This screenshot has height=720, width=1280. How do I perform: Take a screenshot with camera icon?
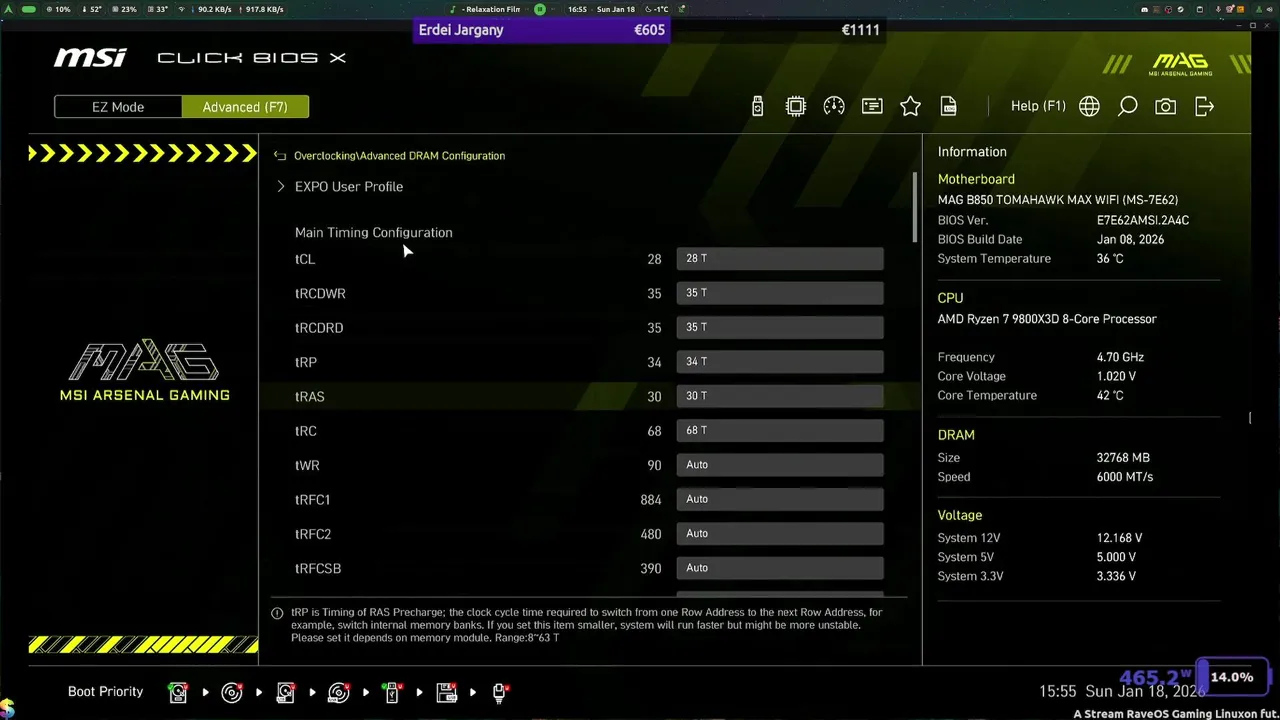(x=1165, y=106)
